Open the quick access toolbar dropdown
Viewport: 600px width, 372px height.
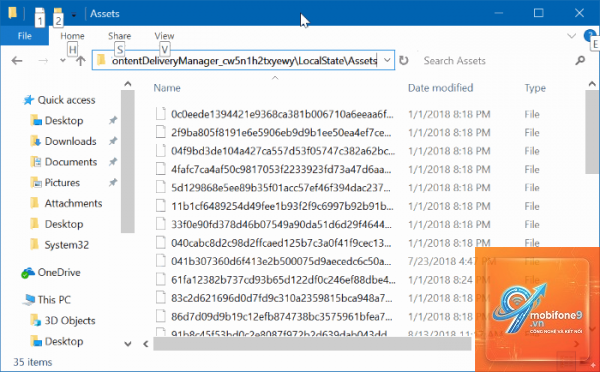point(73,15)
